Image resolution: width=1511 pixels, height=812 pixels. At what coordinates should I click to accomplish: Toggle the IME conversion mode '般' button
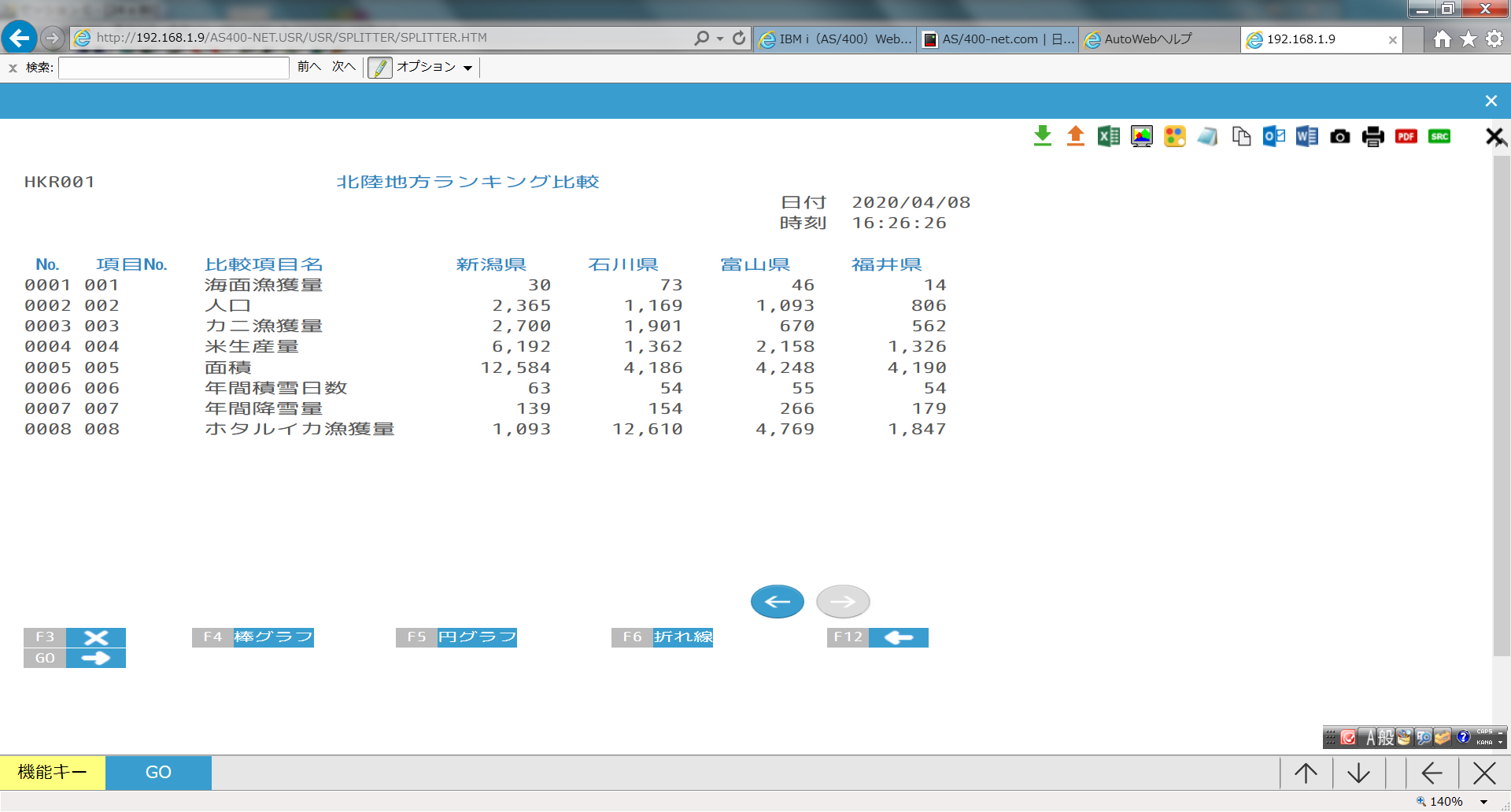[1385, 737]
